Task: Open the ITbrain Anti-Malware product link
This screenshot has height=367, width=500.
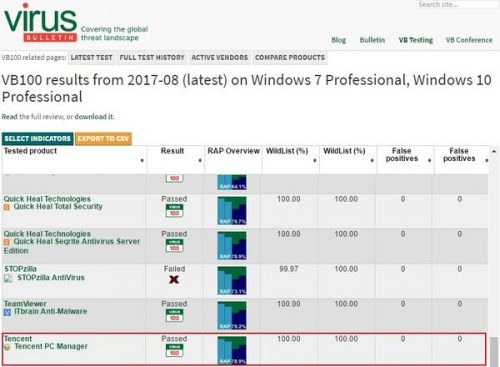Action: (51, 311)
